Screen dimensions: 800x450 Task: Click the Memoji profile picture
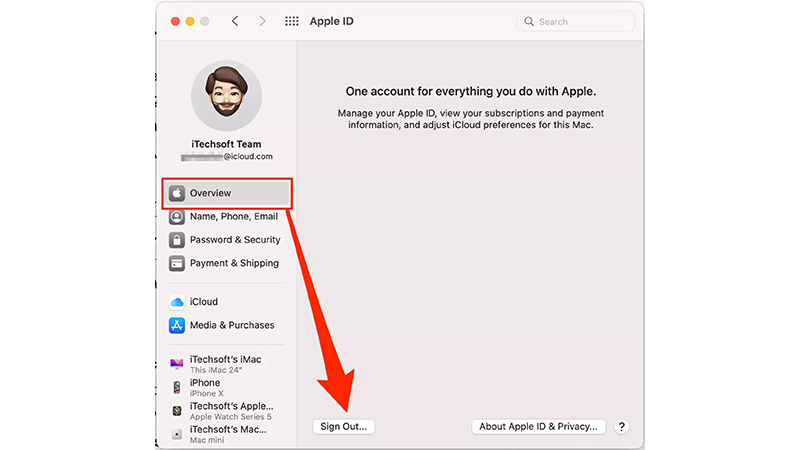227,96
